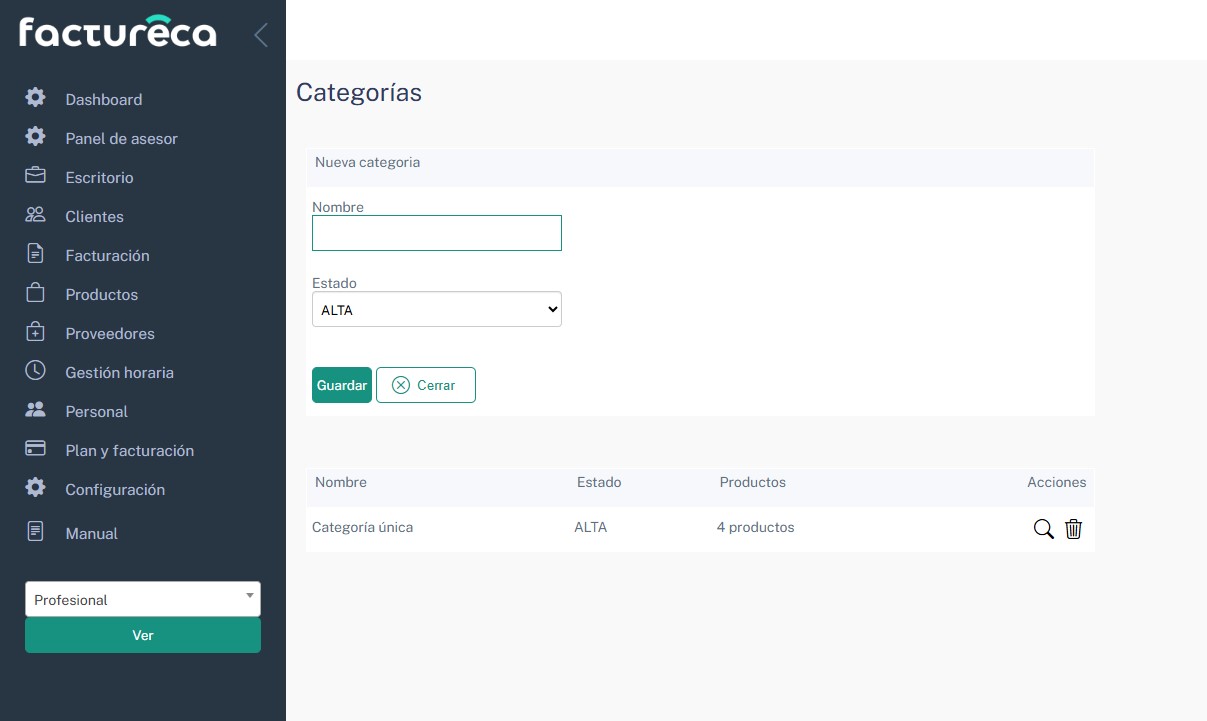Close the new category form with Cerrar

tap(425, 385)
